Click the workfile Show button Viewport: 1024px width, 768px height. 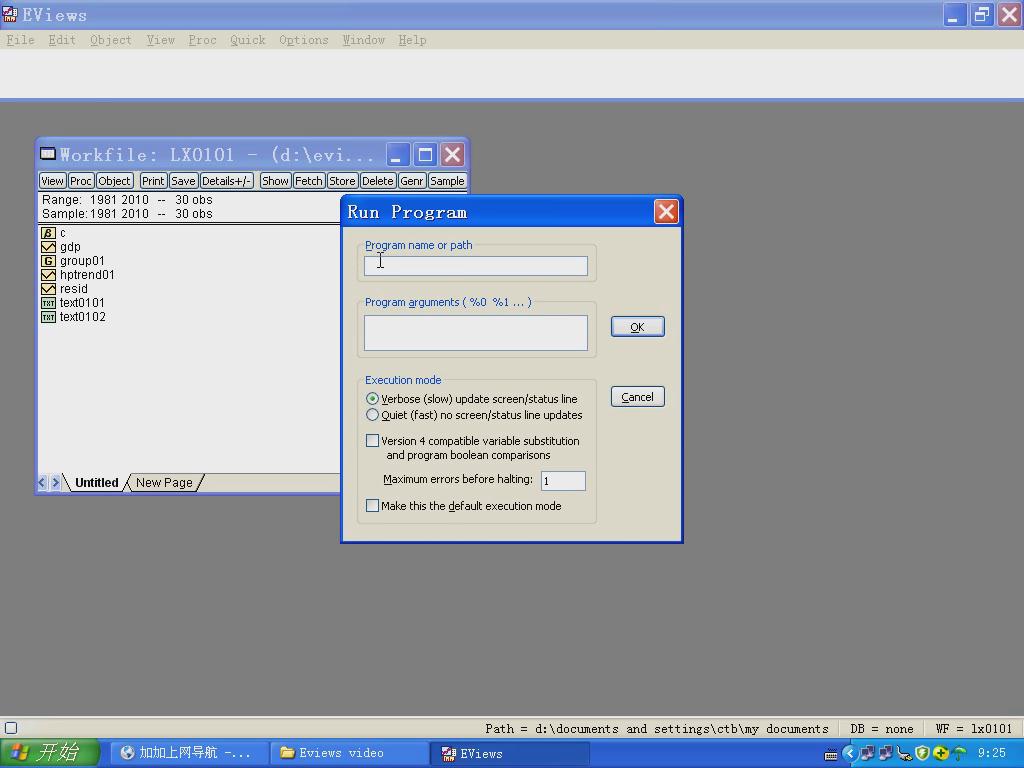point(275,181)
